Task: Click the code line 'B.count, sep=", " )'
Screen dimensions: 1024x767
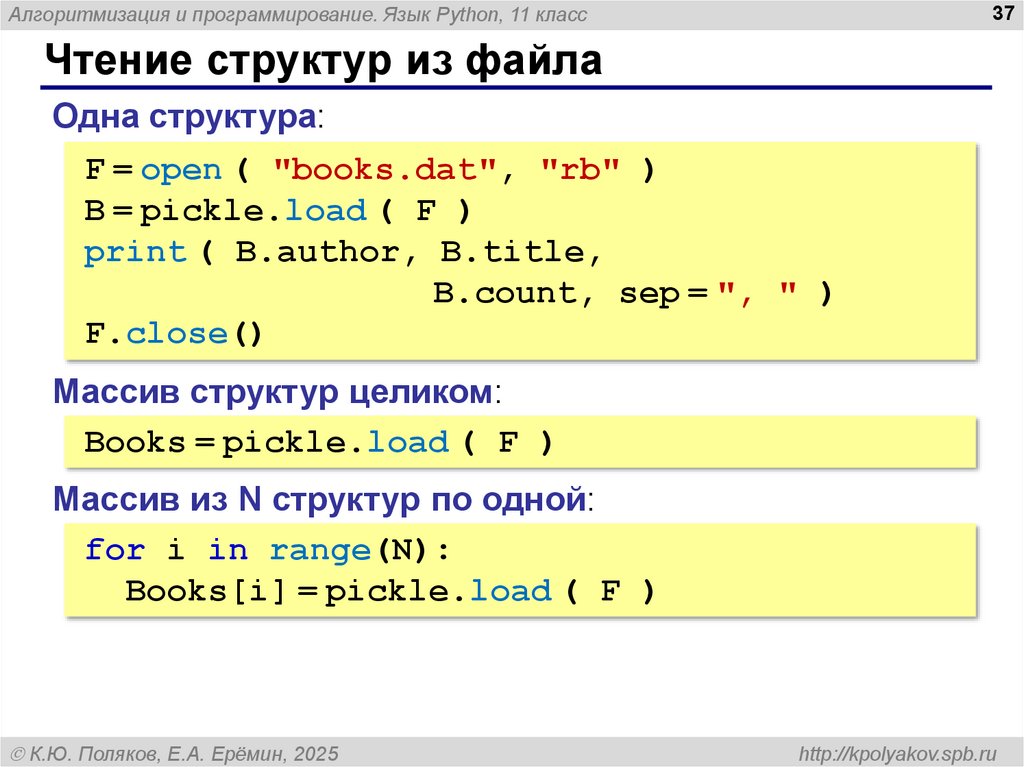Action: 632,293
